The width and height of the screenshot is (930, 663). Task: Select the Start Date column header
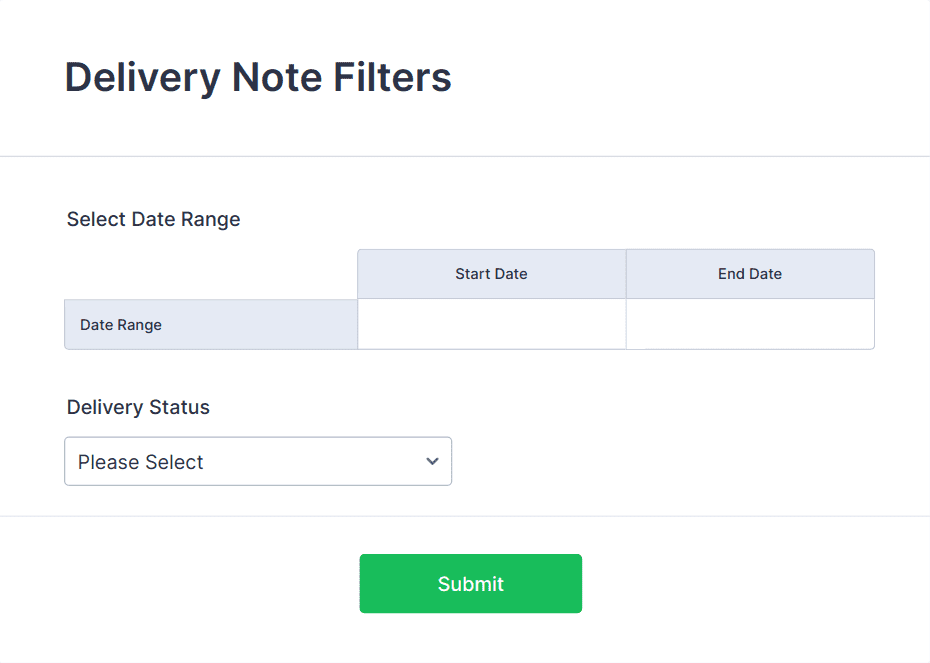[x=491, y=274]
